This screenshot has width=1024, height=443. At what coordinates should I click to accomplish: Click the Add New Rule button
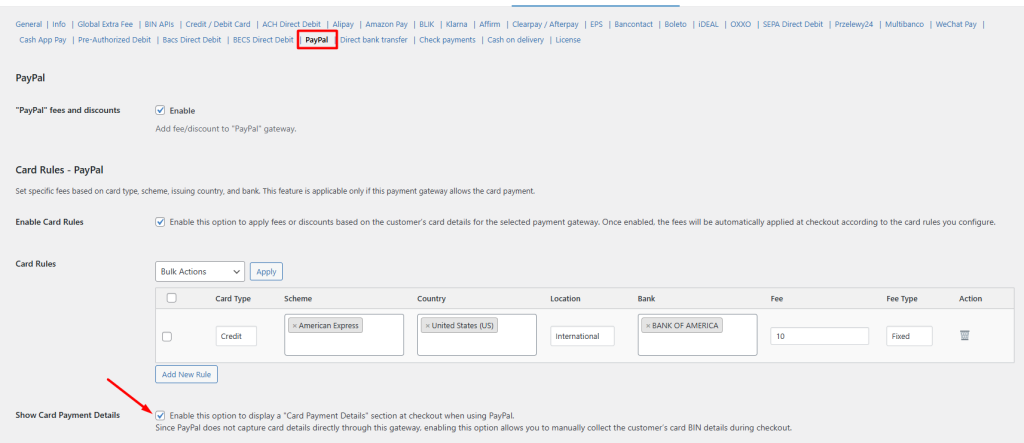[x=187, y=375]
